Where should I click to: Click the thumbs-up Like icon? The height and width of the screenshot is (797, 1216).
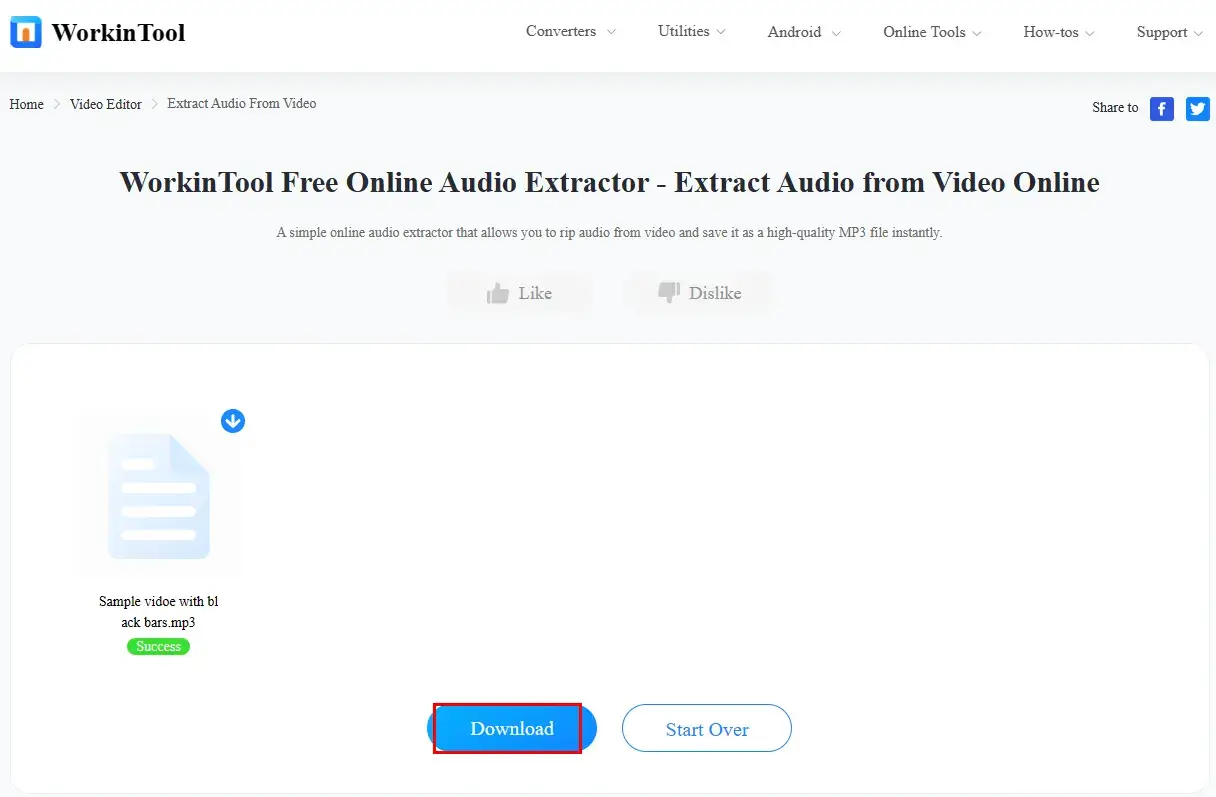[498, 293]
